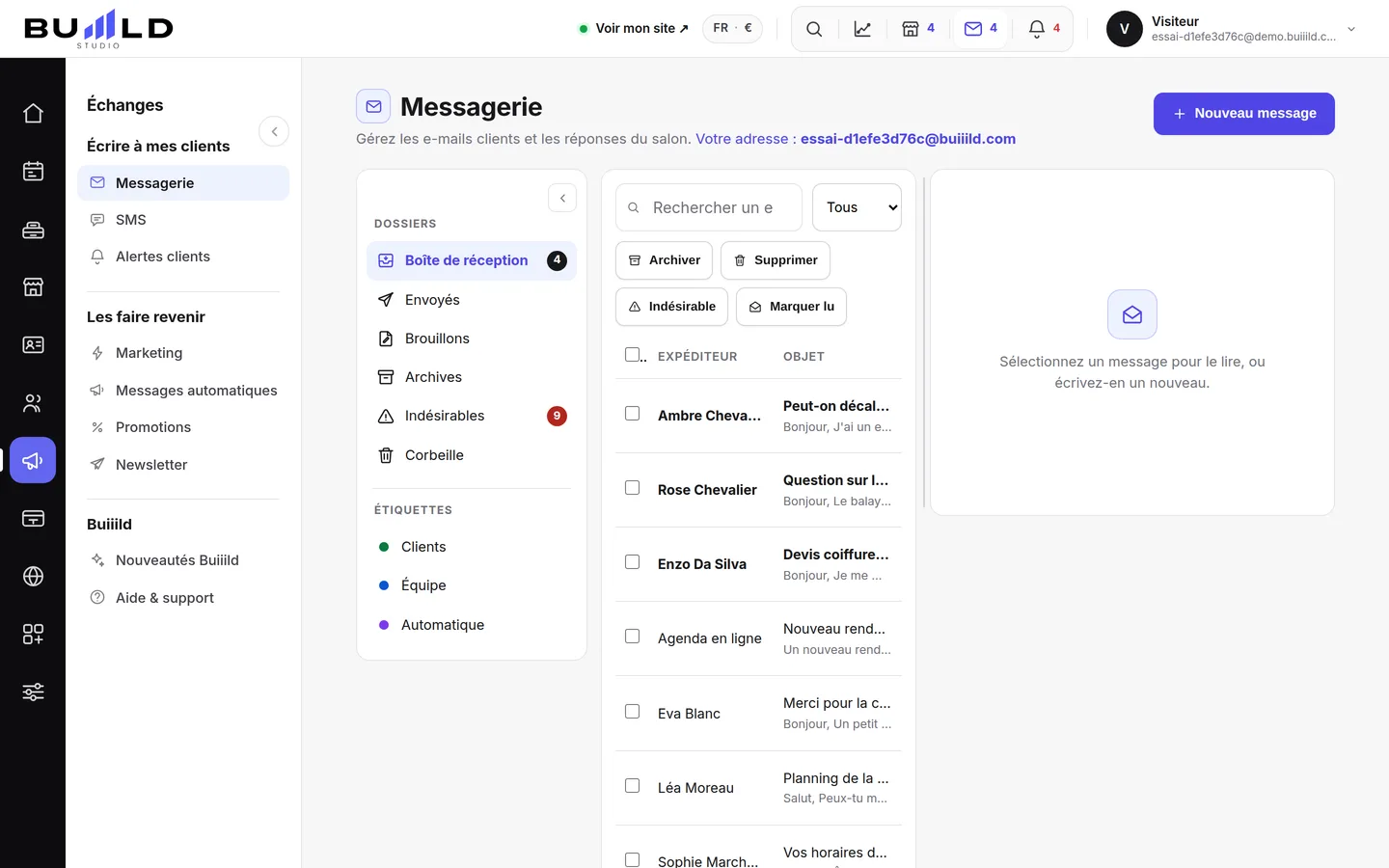1389x868 pixels.
Task: Tick the checkbox for Eva Blanc message
Action: pos(632,712)
